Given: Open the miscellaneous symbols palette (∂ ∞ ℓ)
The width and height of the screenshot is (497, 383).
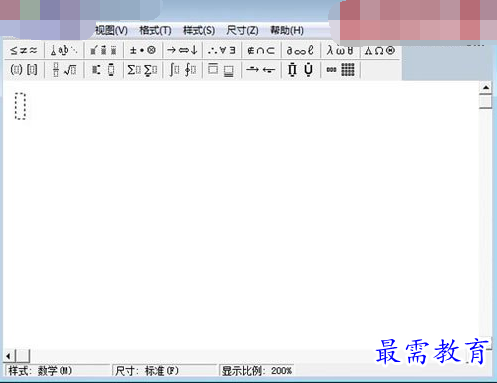Looking at the screenshot, I should (300, 50).
